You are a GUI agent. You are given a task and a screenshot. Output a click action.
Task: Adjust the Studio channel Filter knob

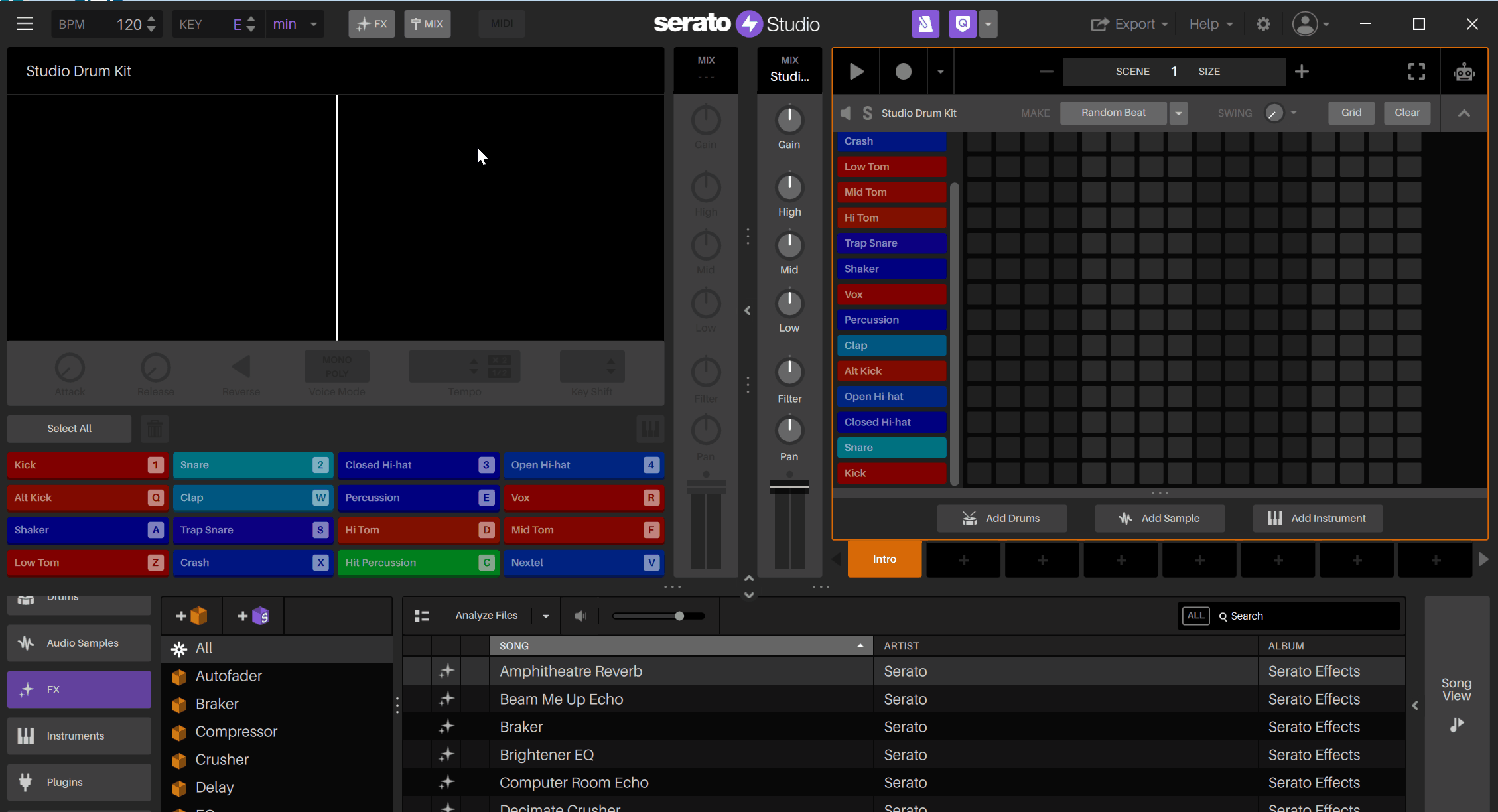click(x=789, y=372)
